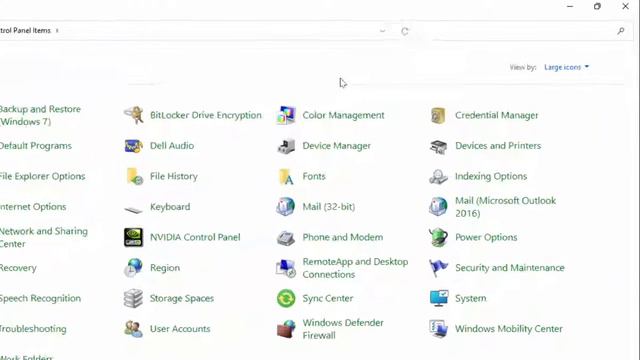
Task: Open the View by Large icons dropdown
Action: (567, 67)
